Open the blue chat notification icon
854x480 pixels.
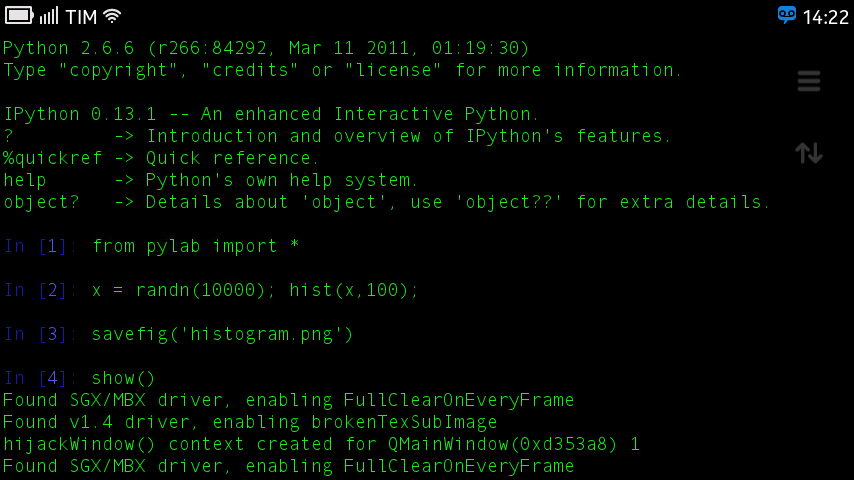coord(787,15)
